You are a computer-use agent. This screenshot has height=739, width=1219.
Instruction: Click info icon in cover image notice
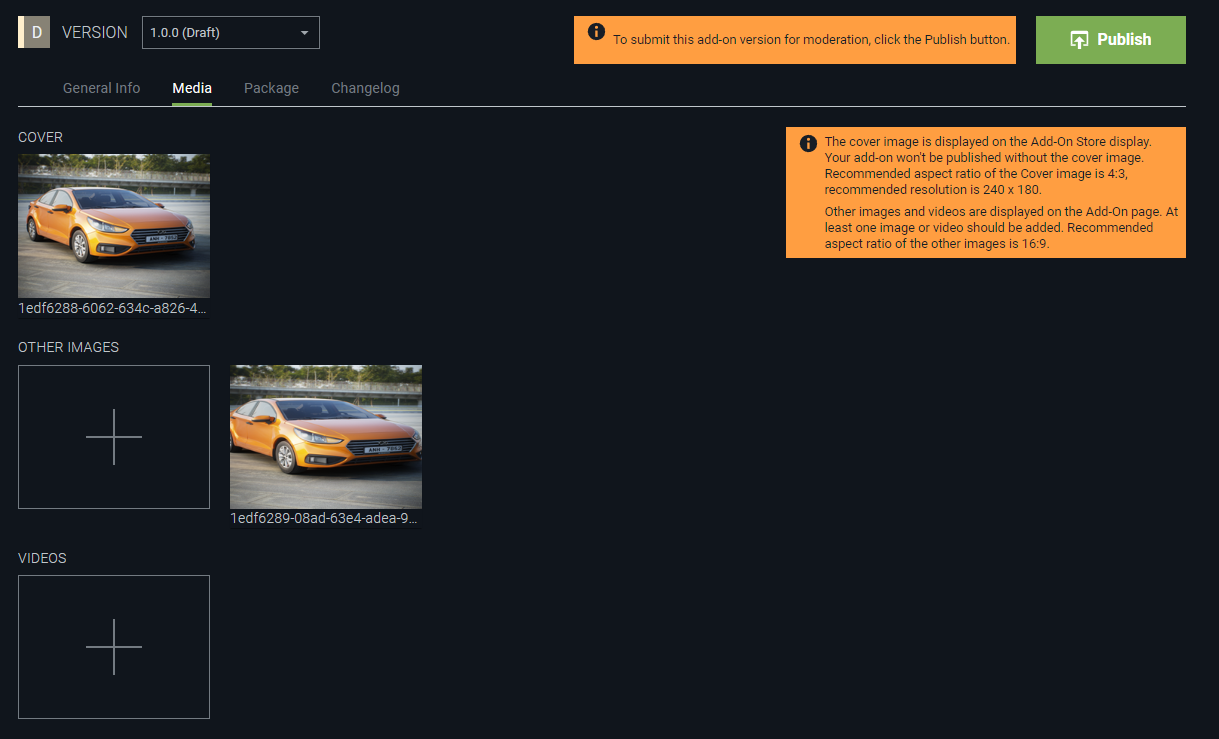pyautogui.click(x=808, y=144)
